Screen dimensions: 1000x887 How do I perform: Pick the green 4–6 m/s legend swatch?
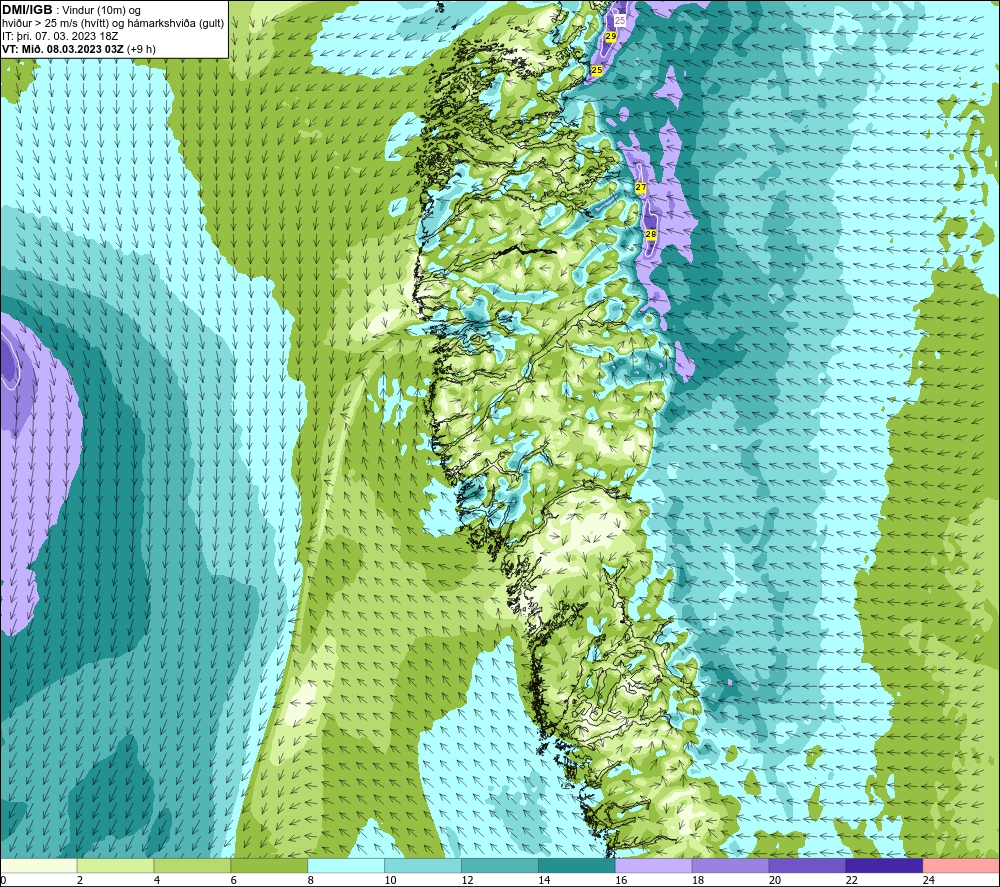[192, 866]
